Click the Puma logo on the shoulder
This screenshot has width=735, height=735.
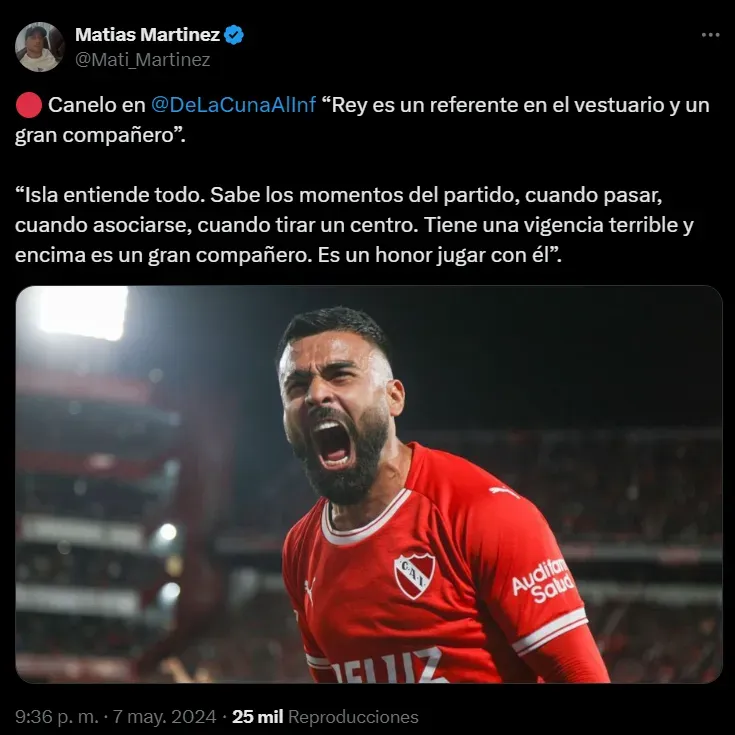[x=503, y=492]
